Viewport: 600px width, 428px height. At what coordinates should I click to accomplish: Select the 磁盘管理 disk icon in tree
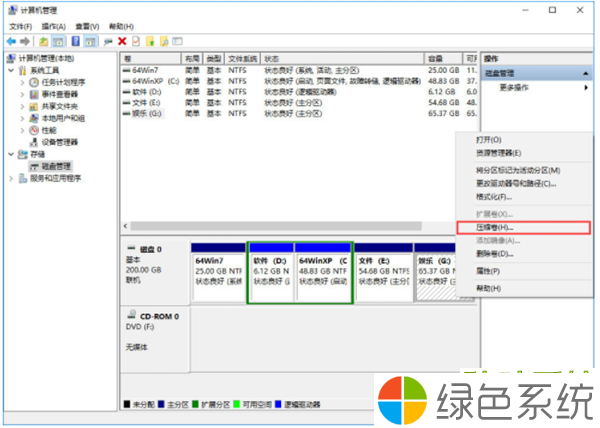coord(34,166)
